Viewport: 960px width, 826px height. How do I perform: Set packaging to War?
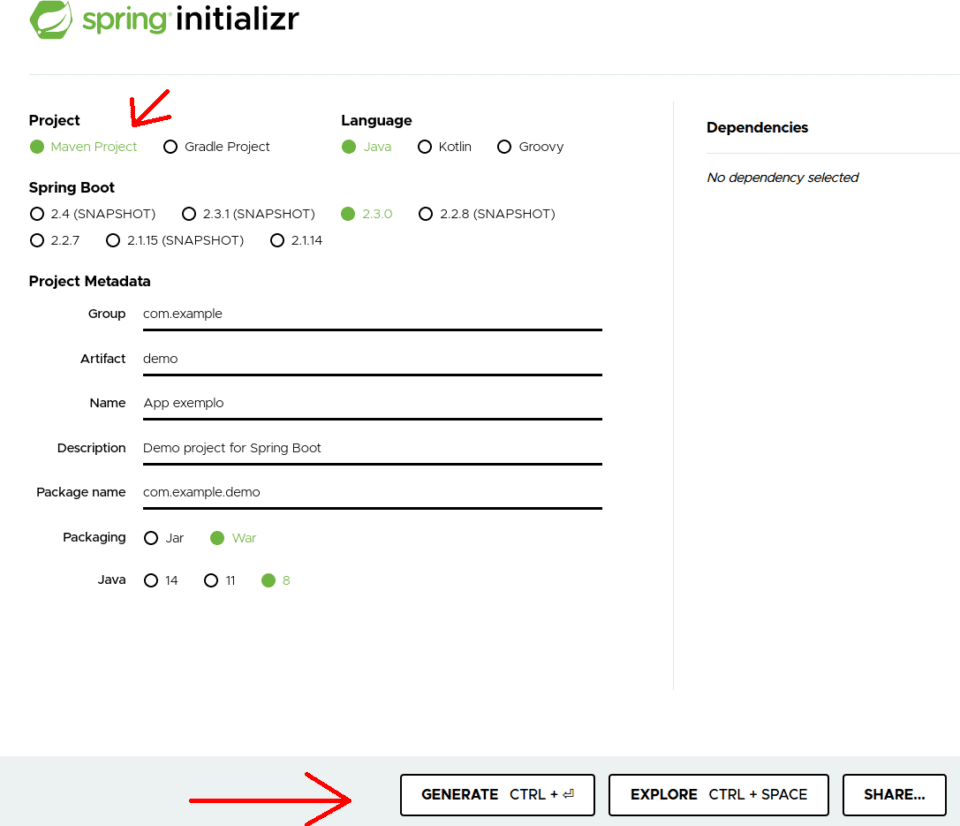(x=233, y=538)
